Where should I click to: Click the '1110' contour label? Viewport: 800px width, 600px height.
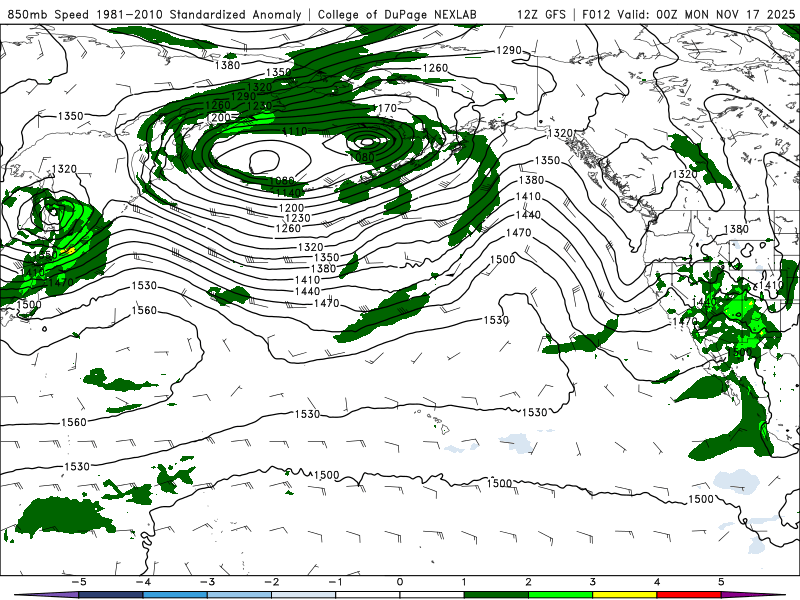coord(295,132)
